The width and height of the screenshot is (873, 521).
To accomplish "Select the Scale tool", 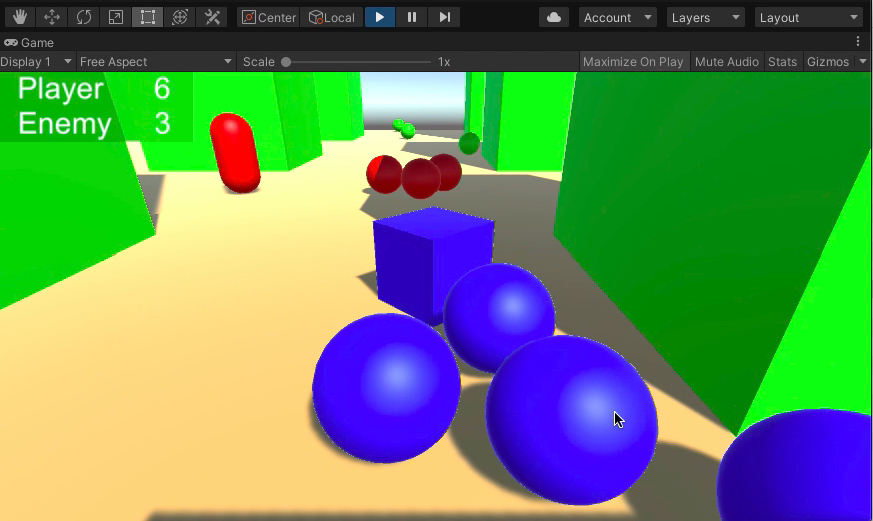I will pyautogui.click(x=116, y=17).
